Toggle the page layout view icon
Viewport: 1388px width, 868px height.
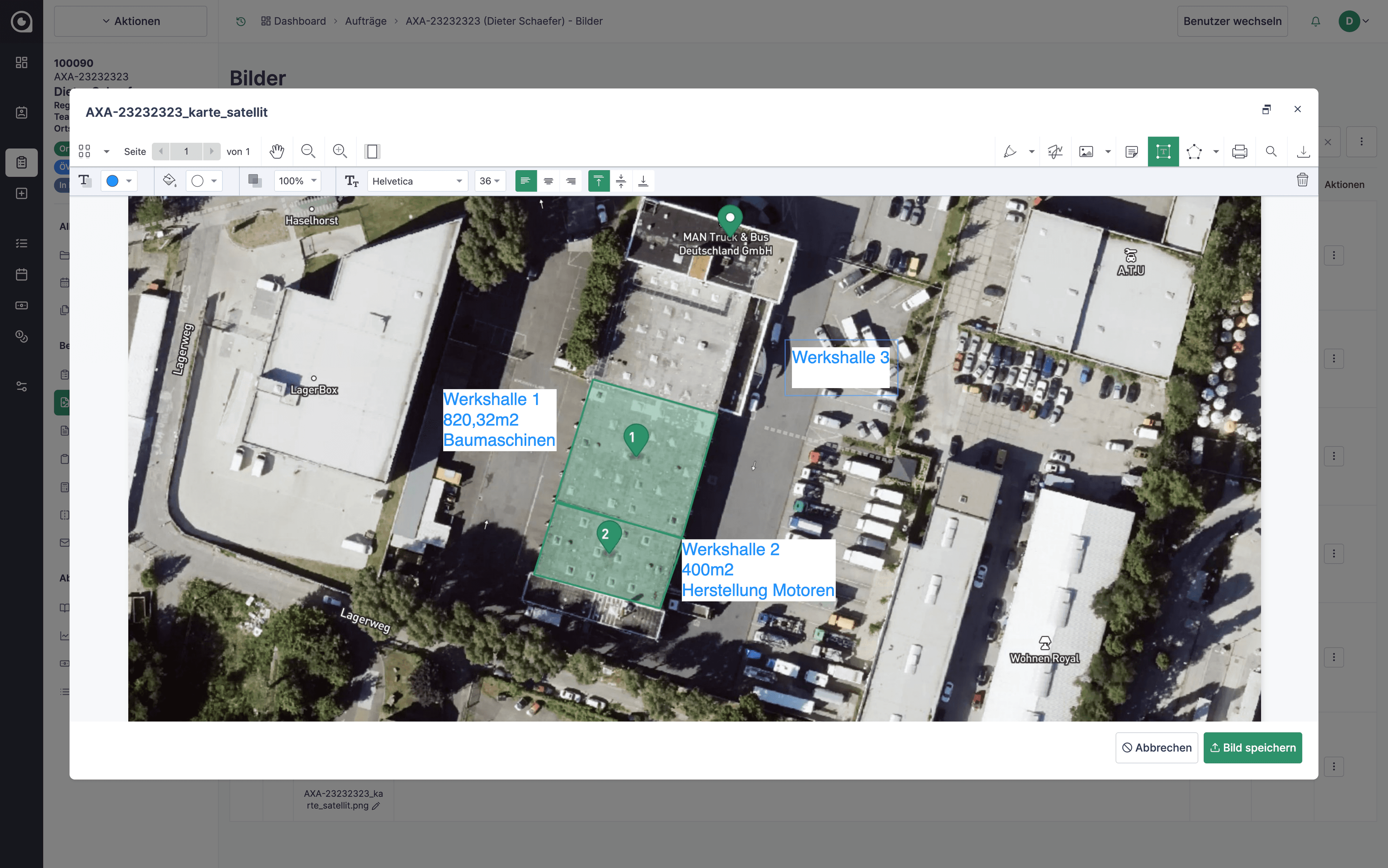(372, 151)
